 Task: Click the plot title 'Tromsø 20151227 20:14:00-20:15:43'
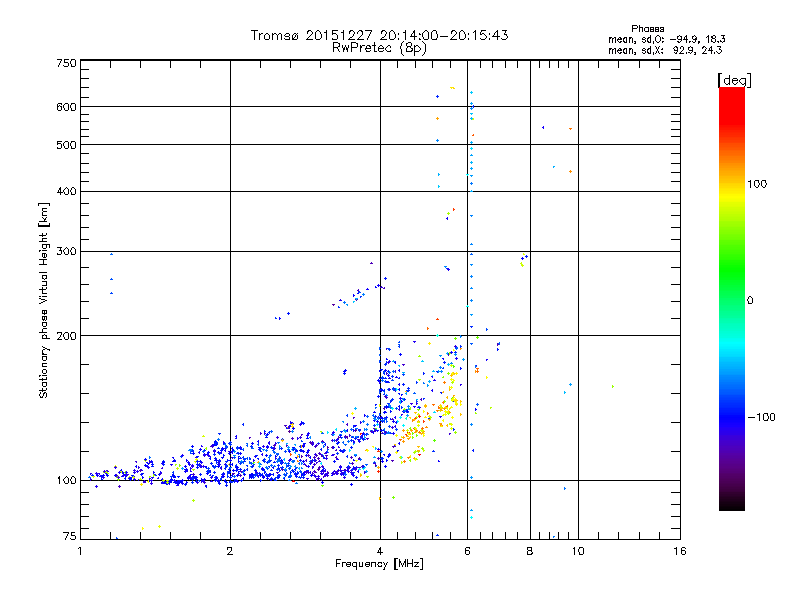pyautogui.click(x=379, y=35)
